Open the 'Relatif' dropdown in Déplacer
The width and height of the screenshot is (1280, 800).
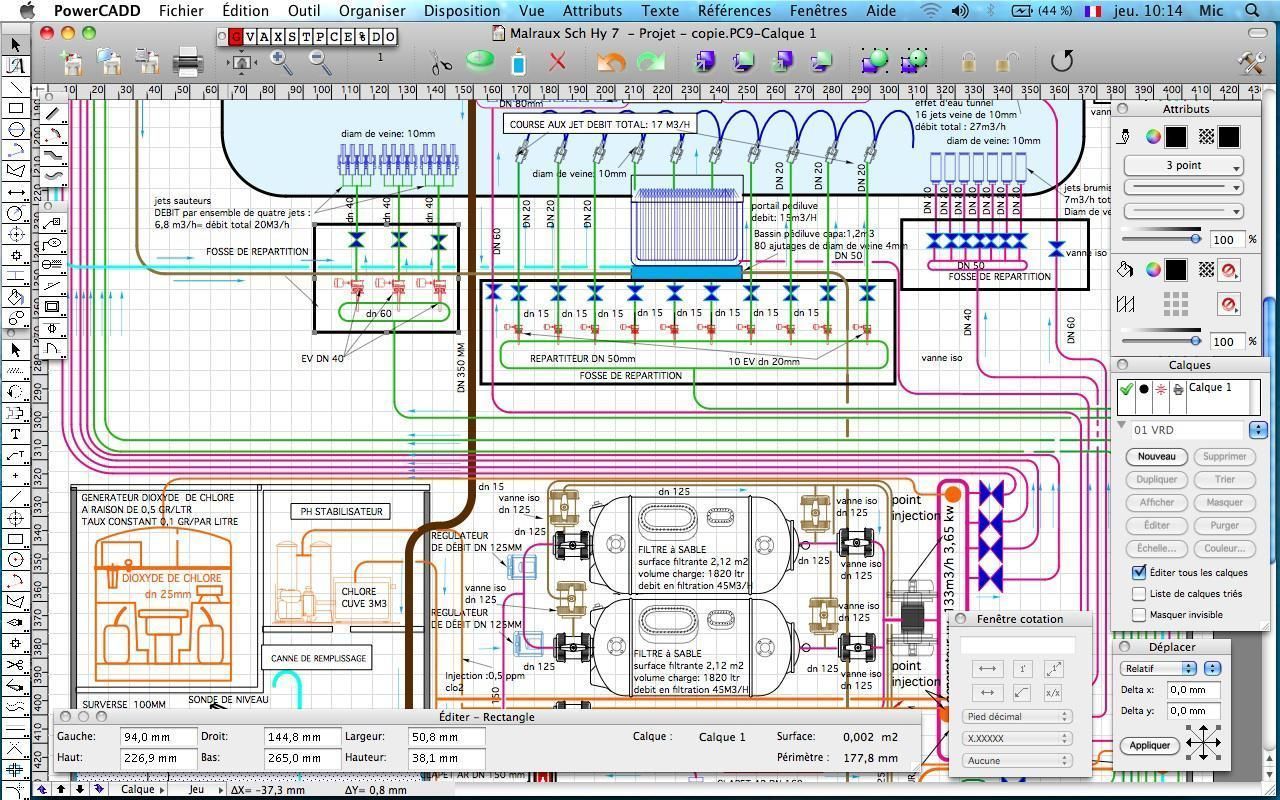[1158, 668]
